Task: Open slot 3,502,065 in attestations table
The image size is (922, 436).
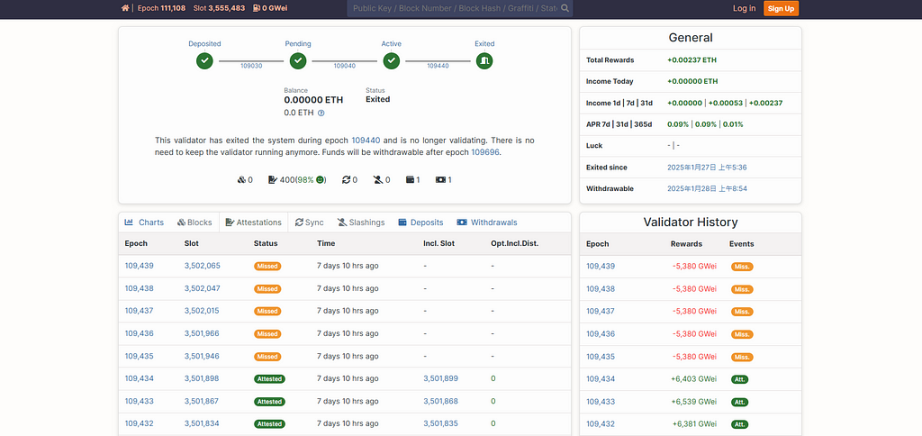Action: tap(202, 266)
